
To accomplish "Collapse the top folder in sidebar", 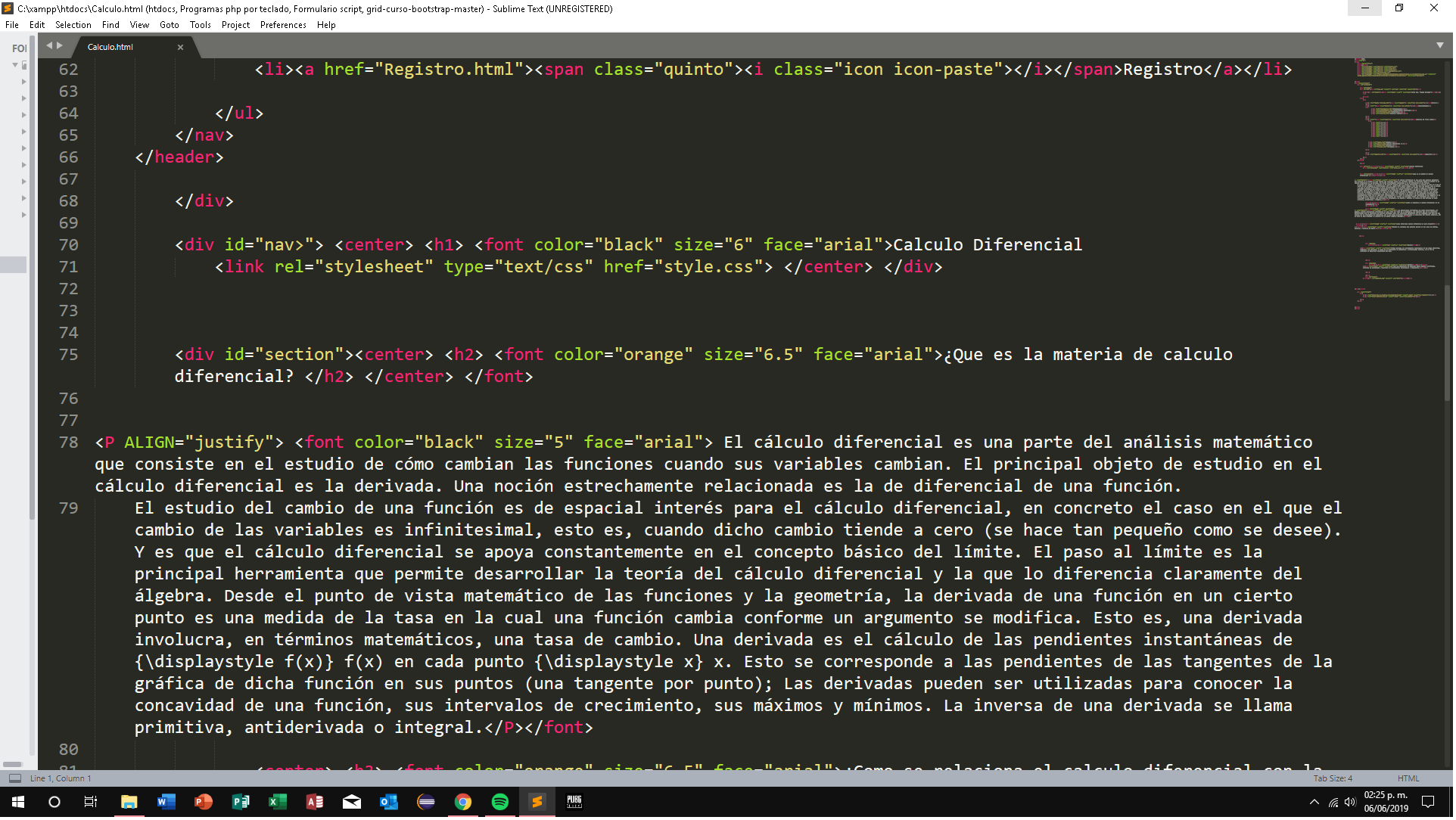I will pos(15,65).
